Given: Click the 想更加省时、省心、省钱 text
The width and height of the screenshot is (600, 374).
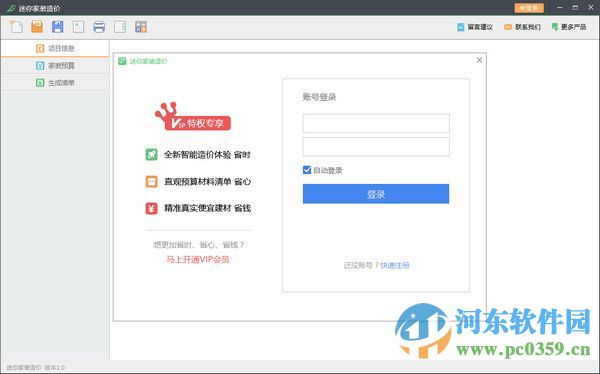Looking at the screenshot, I should pos(199,245).
